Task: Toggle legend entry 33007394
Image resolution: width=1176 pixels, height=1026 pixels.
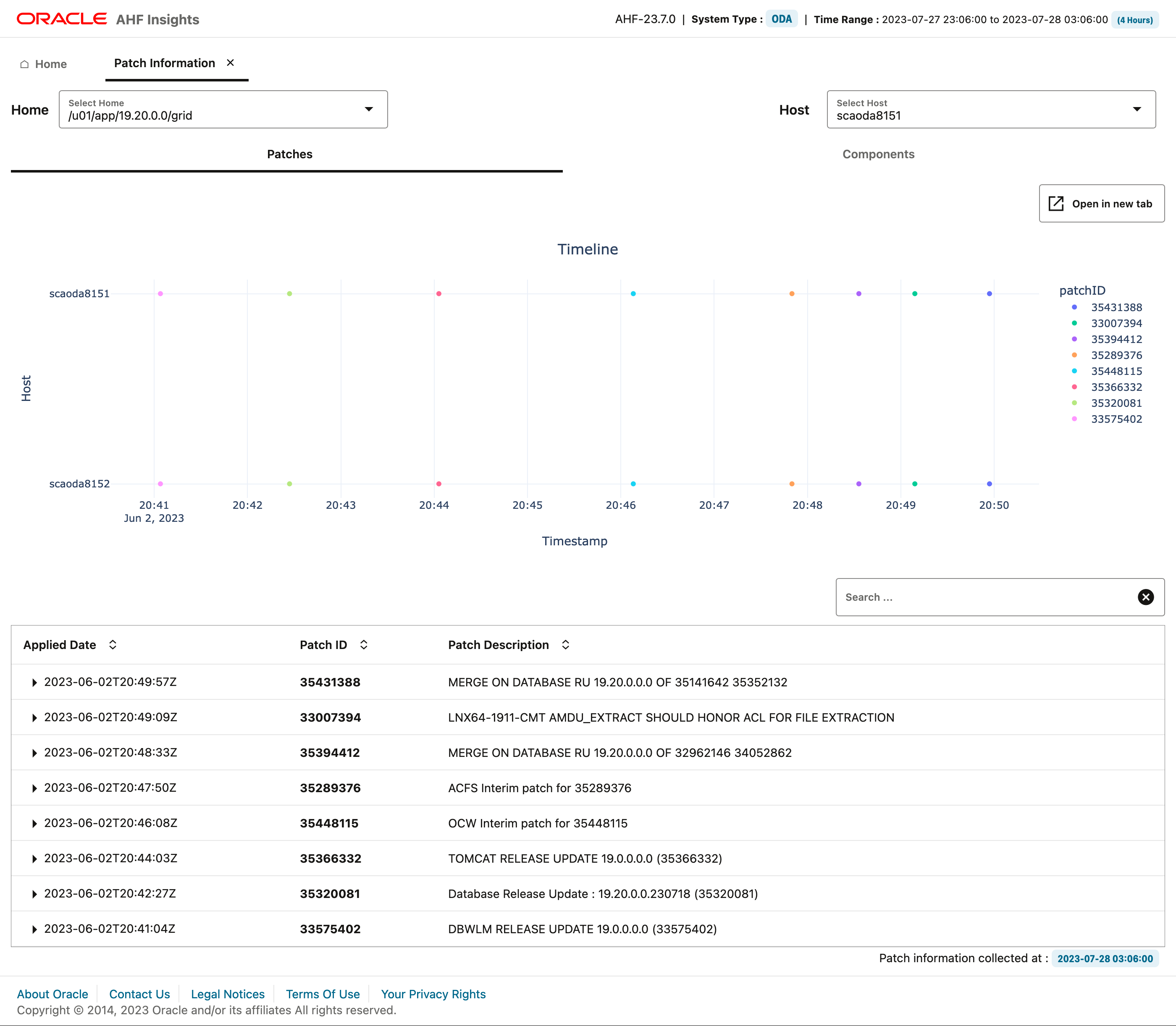Action: click(x=1107, y=324)
